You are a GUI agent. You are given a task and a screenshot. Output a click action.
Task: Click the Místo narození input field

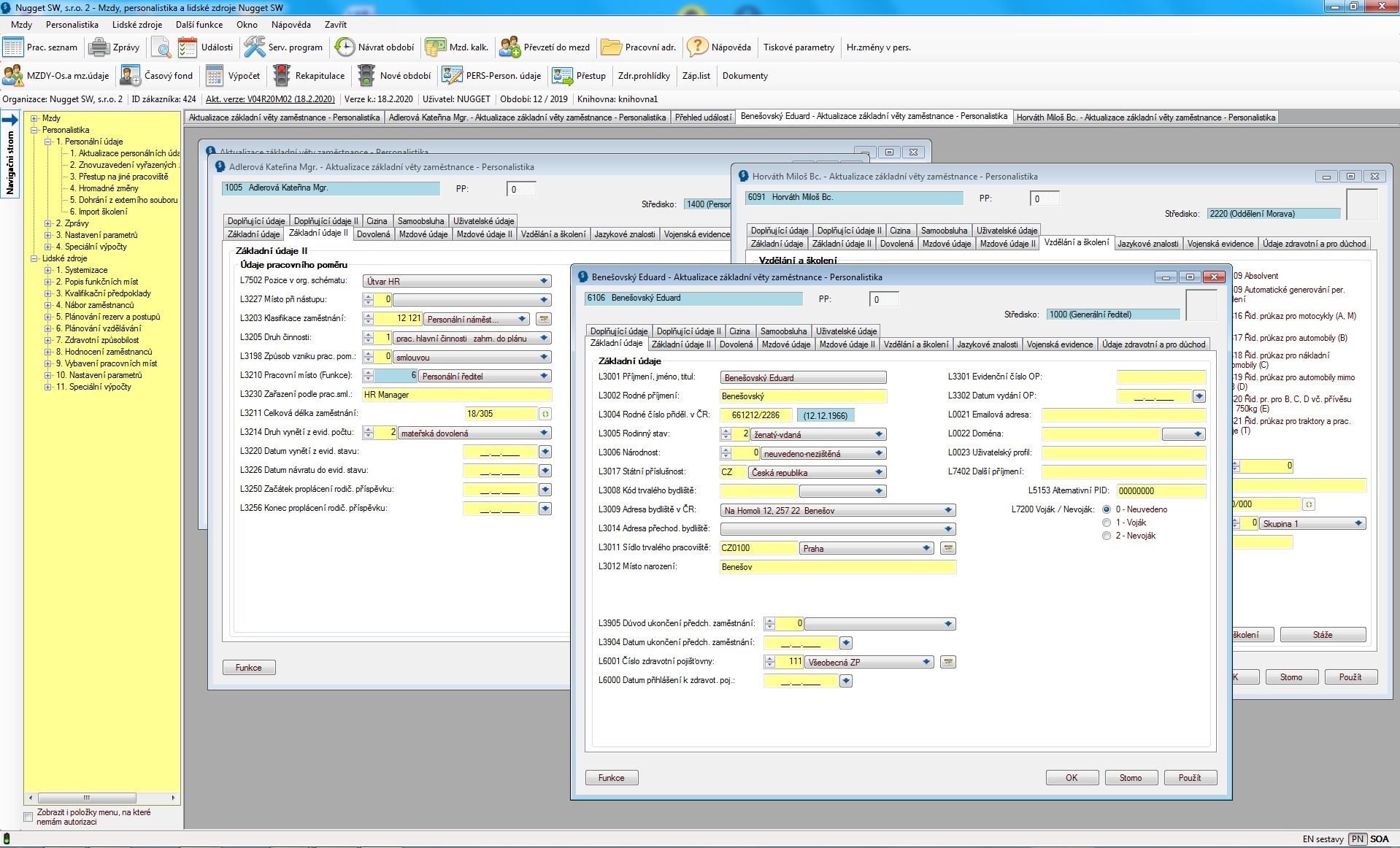tap(837, 567)
